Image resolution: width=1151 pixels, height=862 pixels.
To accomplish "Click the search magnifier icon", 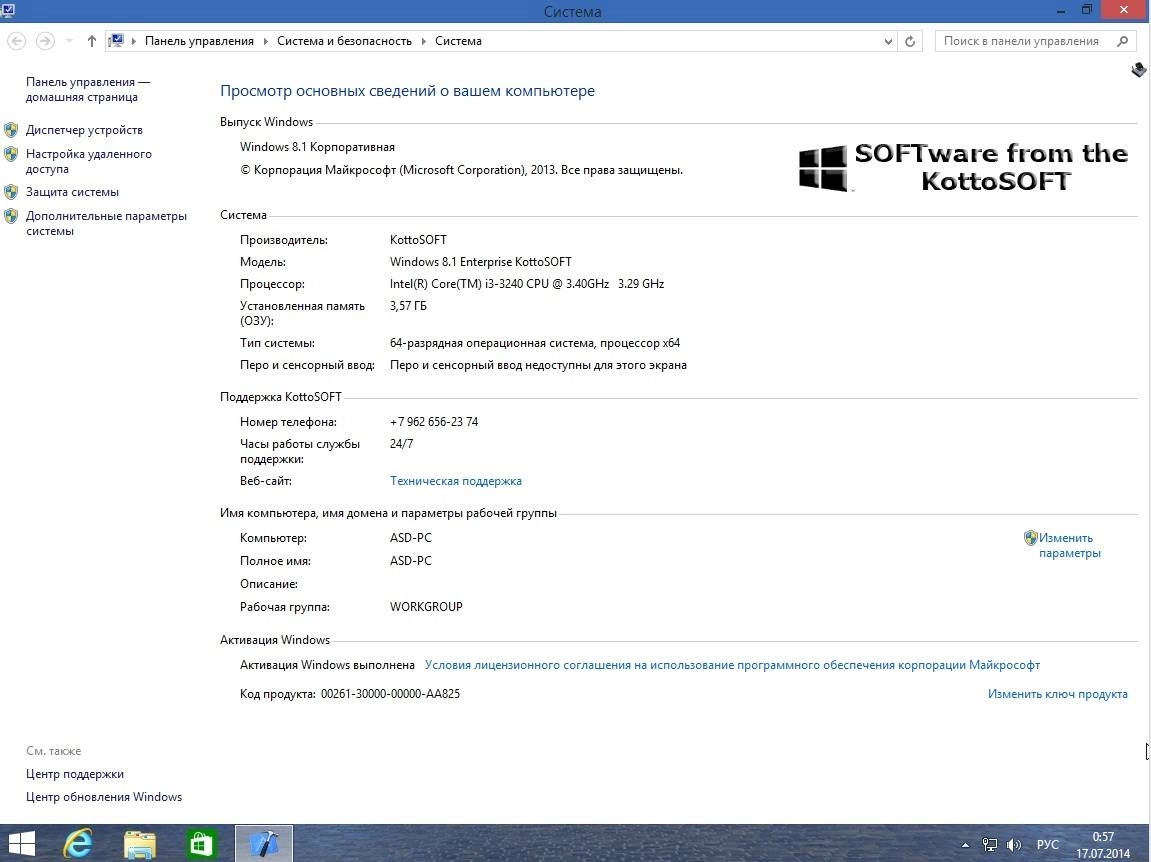I will tap(1122, 41).
